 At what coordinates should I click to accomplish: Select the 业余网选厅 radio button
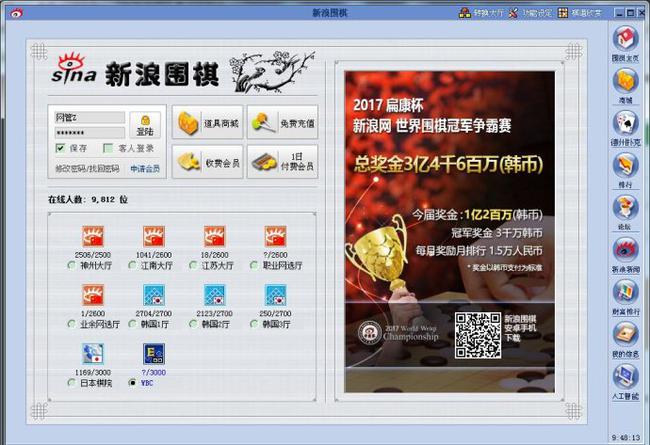pos(71,324)
